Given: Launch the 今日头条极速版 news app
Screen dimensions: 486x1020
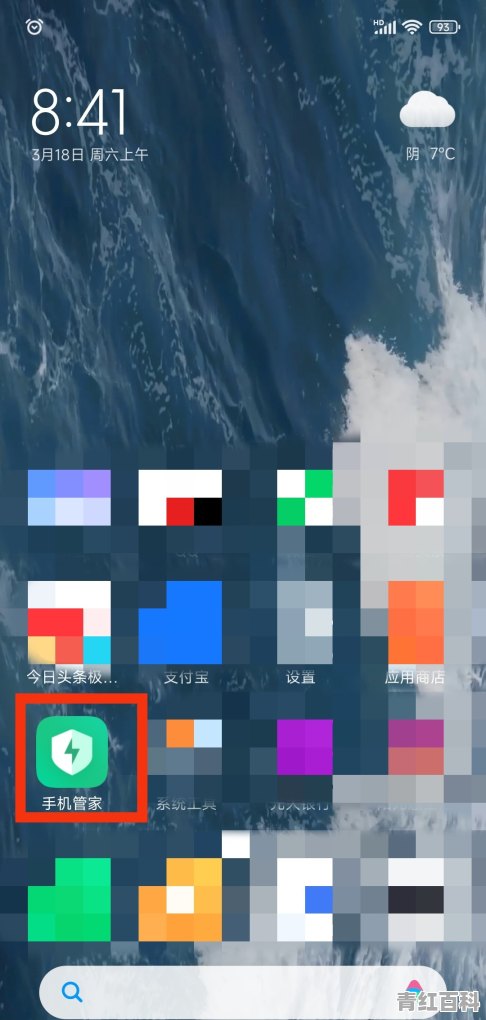Looking at the screenshot, I should tap(69, 623).
